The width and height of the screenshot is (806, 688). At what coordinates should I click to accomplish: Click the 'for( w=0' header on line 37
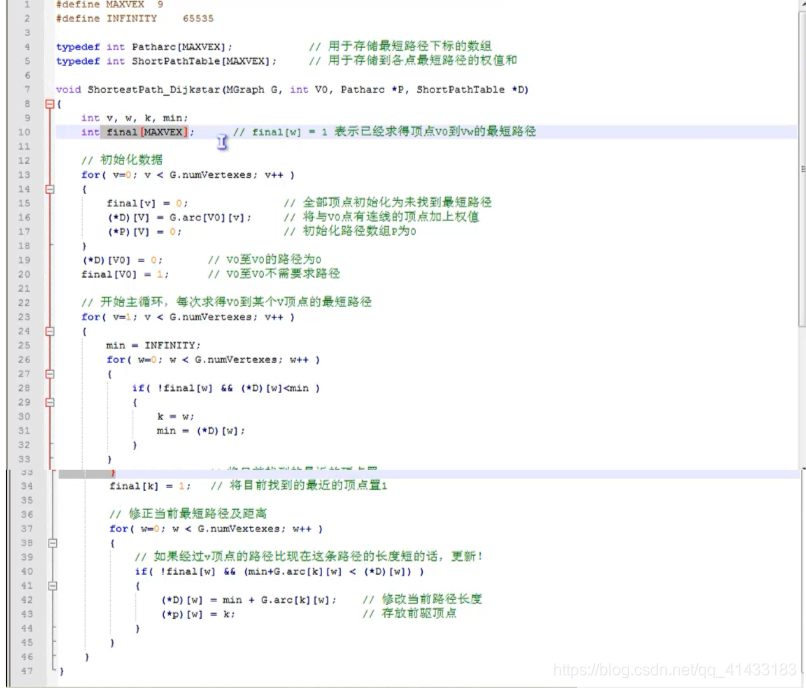[x=216, y=529]
